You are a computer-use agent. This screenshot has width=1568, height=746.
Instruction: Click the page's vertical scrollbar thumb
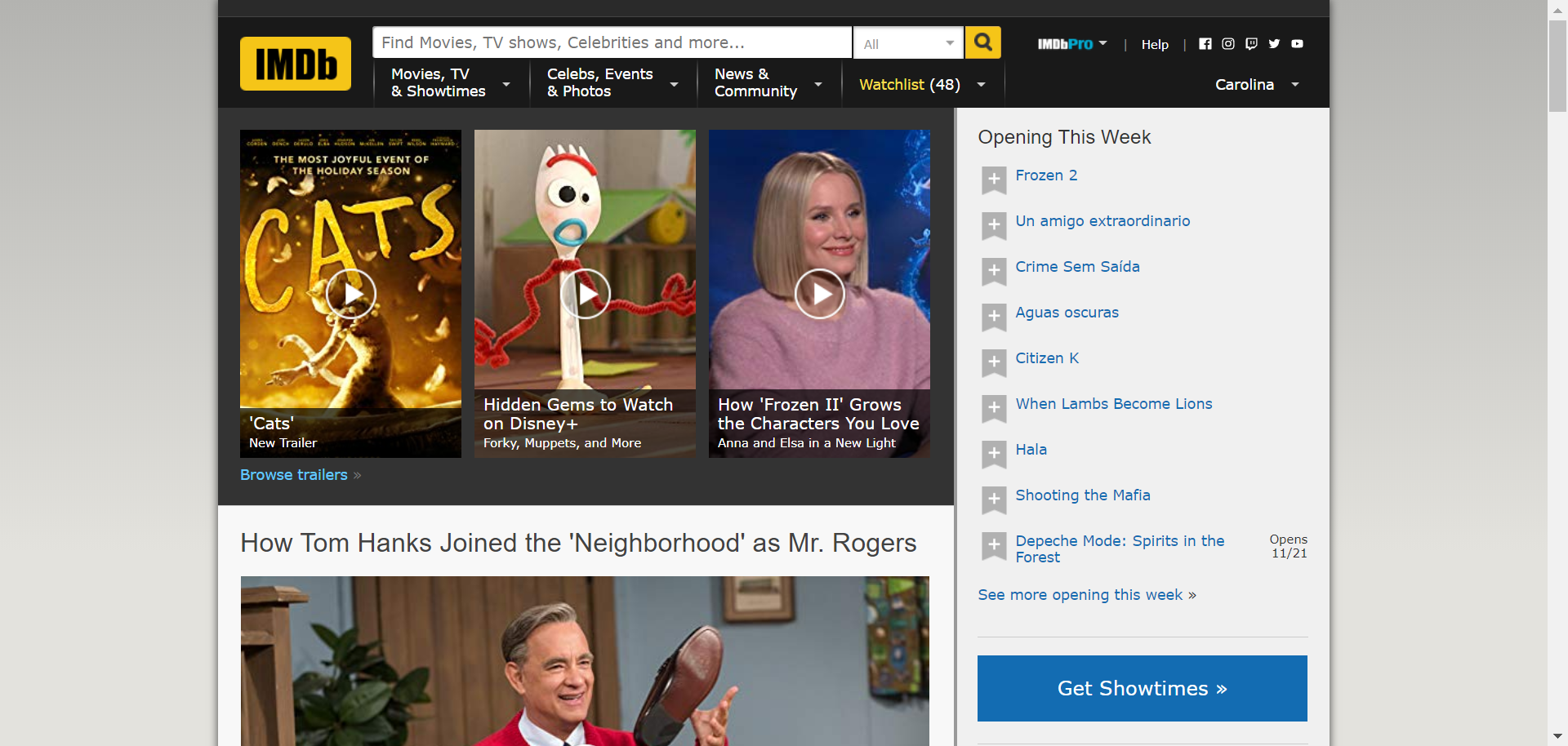pyautogui.click(x=1557, y=65)
